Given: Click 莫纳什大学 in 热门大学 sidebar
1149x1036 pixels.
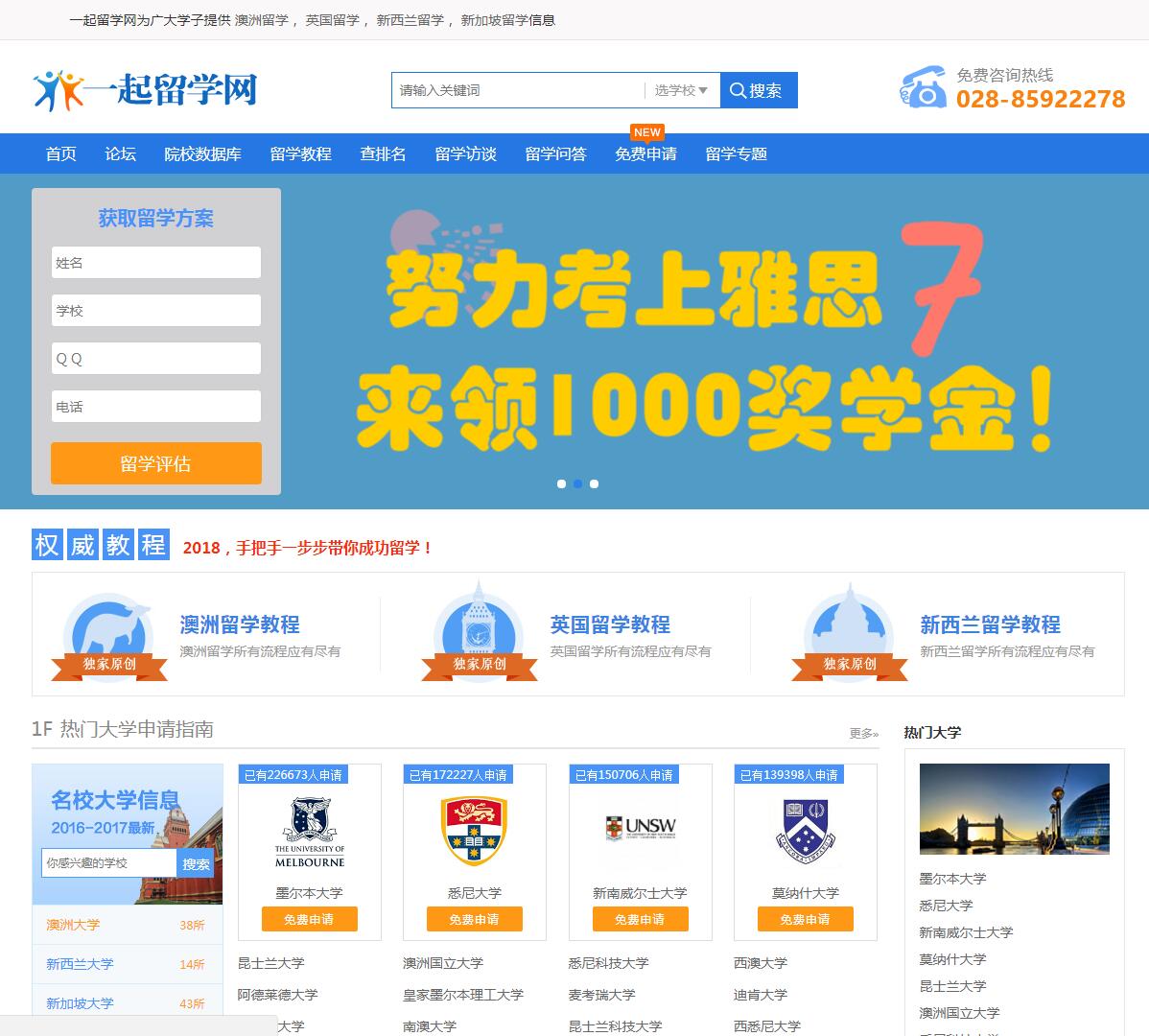Looking at the screenshot, I should pyautogui.click(x=952, y=959).
